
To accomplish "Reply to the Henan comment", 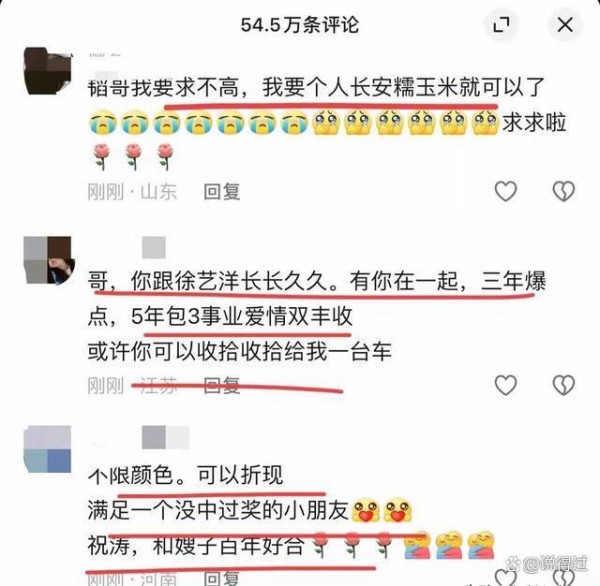I will point(222,578).
